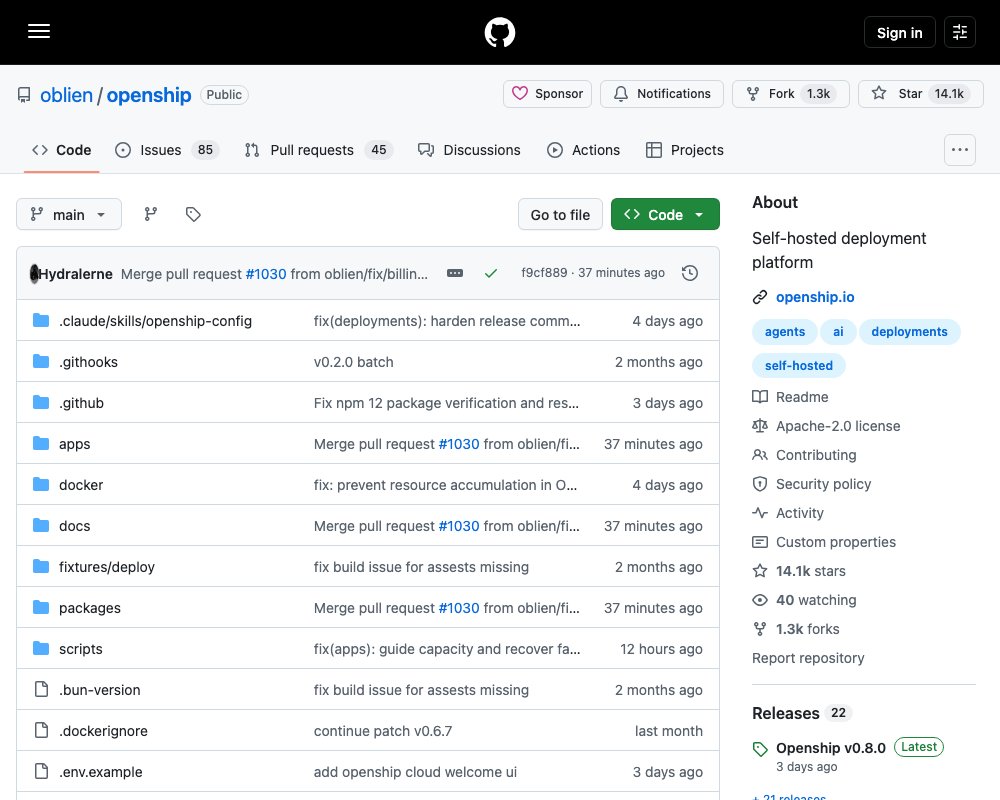Open the Notifications bell button
The height and width of the screenshot is (800, 1000).
pos(661,94)
